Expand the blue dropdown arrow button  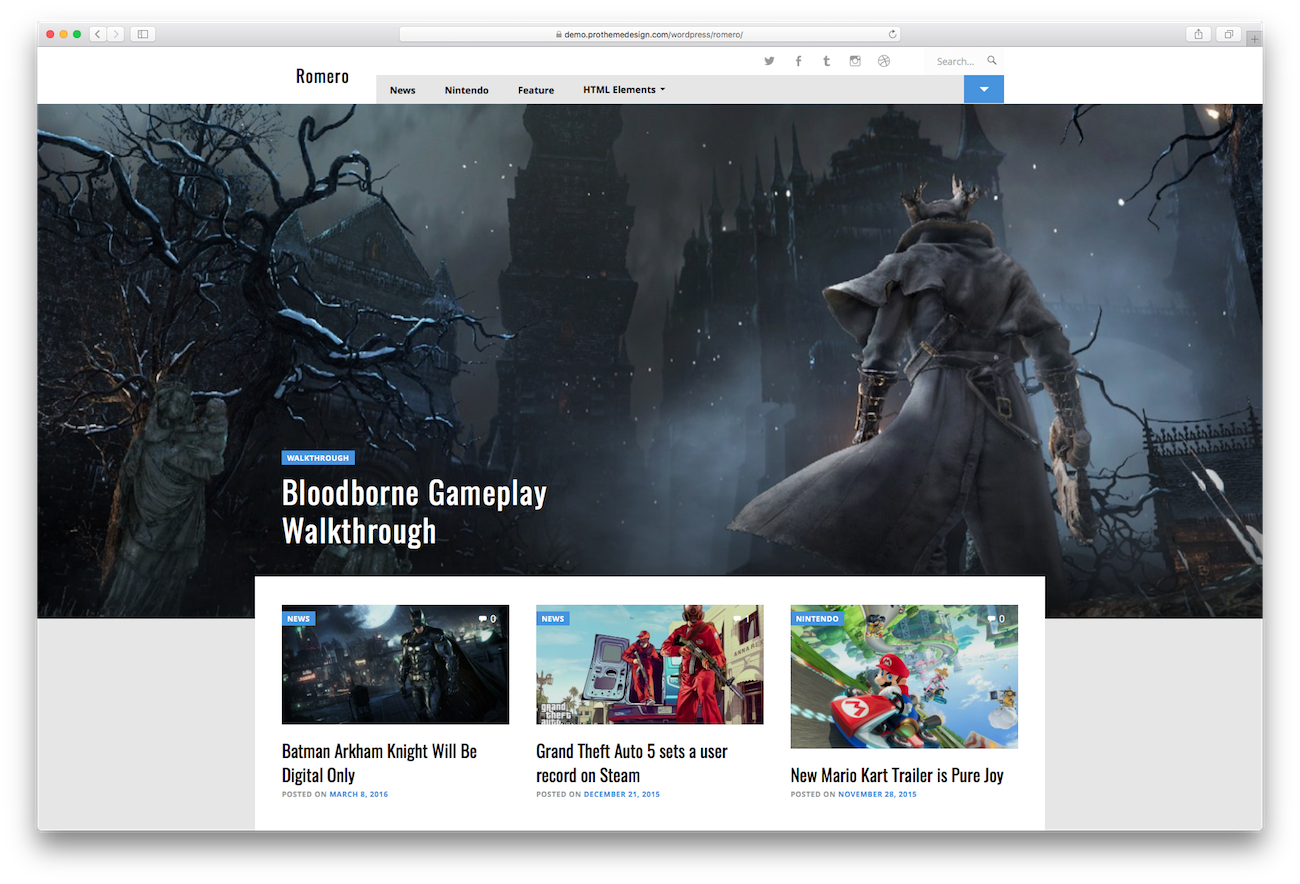tap(984, 89)
